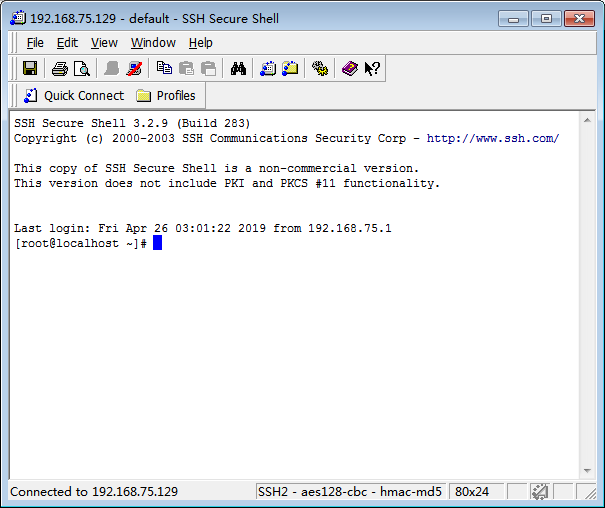Minimize the SSH Secure Shell window
Screen dimensions: 605x508
coord(513,19)
